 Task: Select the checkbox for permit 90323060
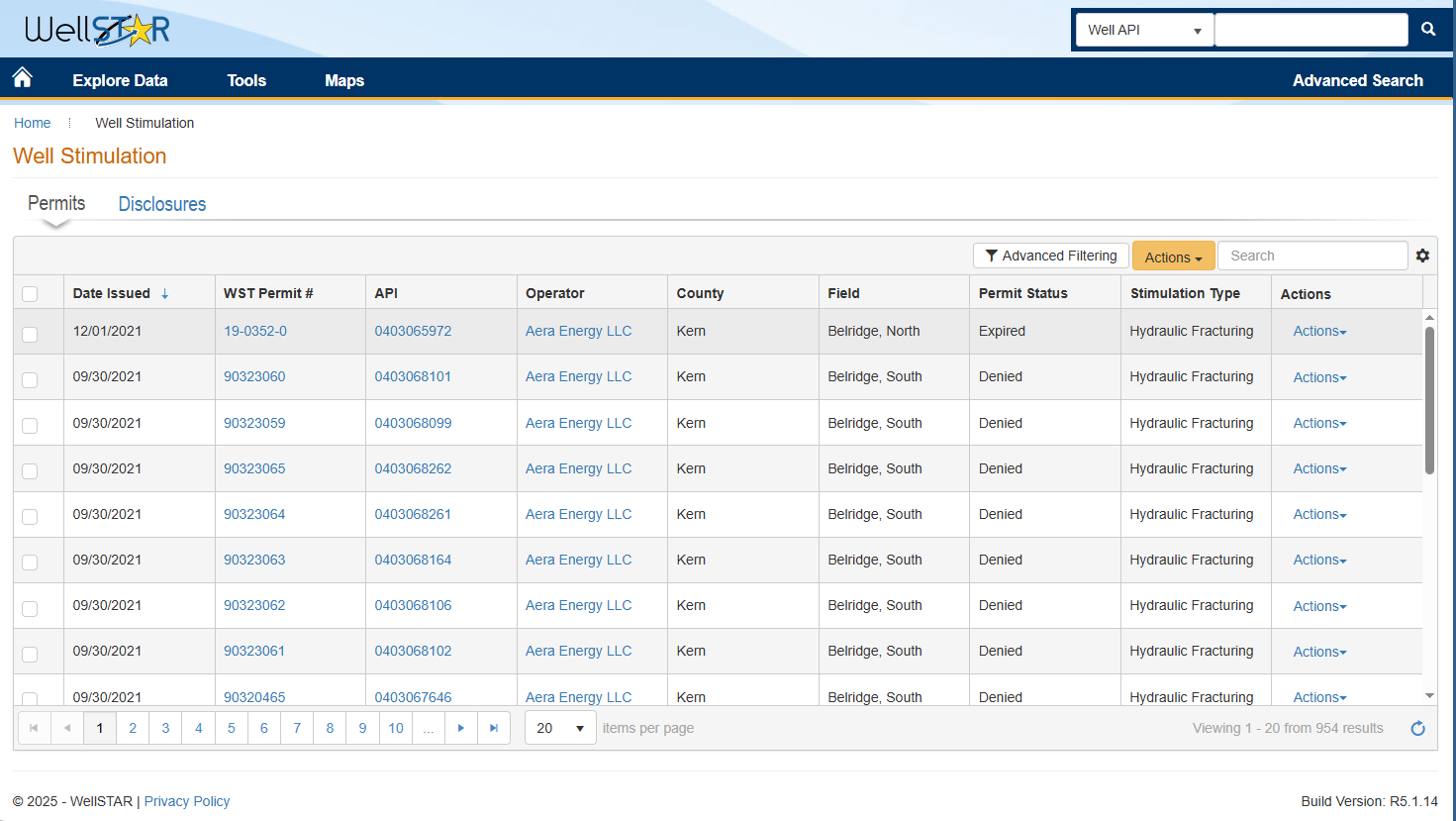tap(30, 379)
